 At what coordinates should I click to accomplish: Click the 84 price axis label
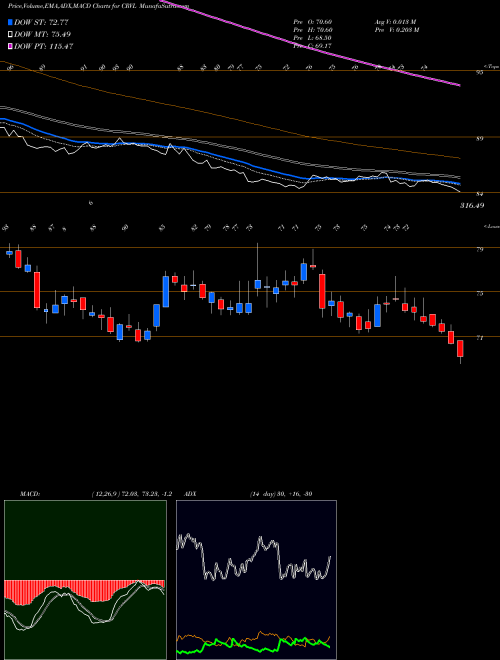[479, 194]
